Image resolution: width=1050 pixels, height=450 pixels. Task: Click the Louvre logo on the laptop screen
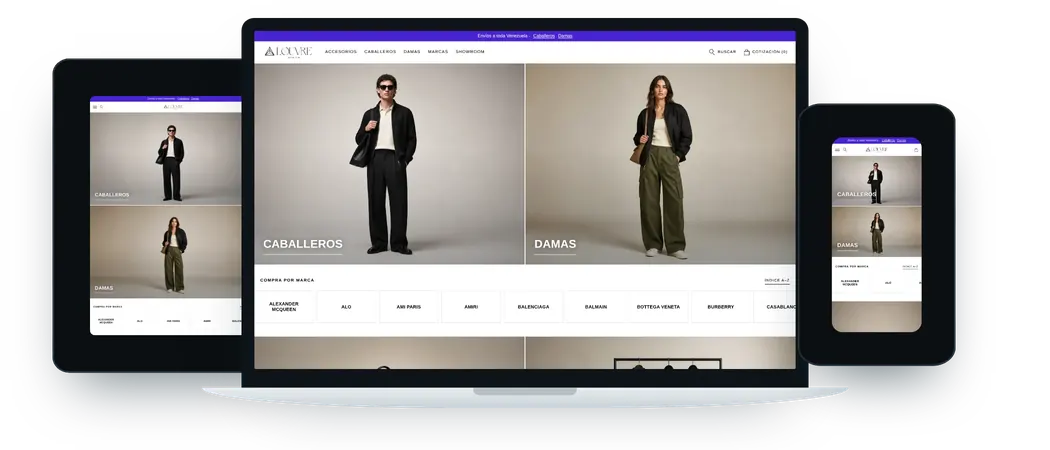288,52
